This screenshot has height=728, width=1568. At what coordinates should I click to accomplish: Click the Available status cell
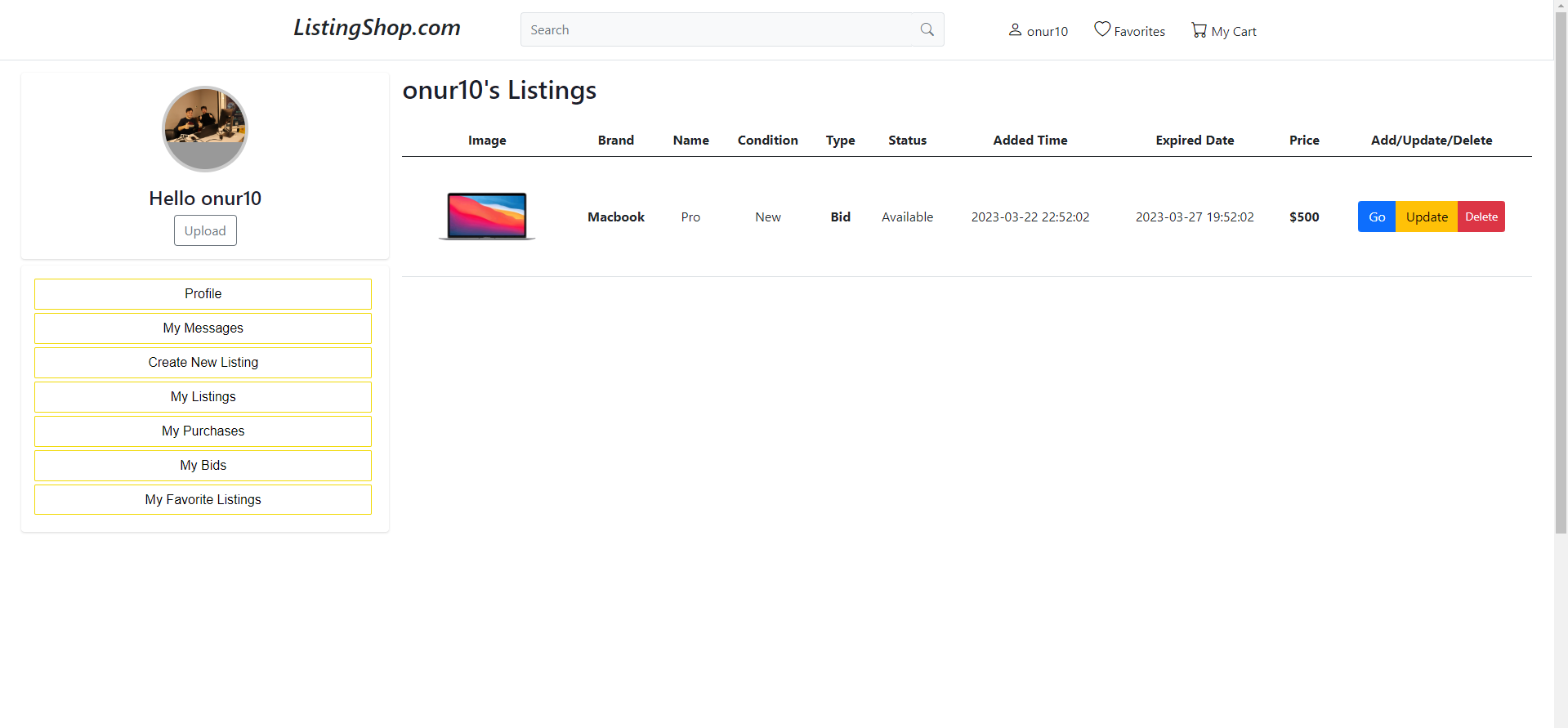907,217
